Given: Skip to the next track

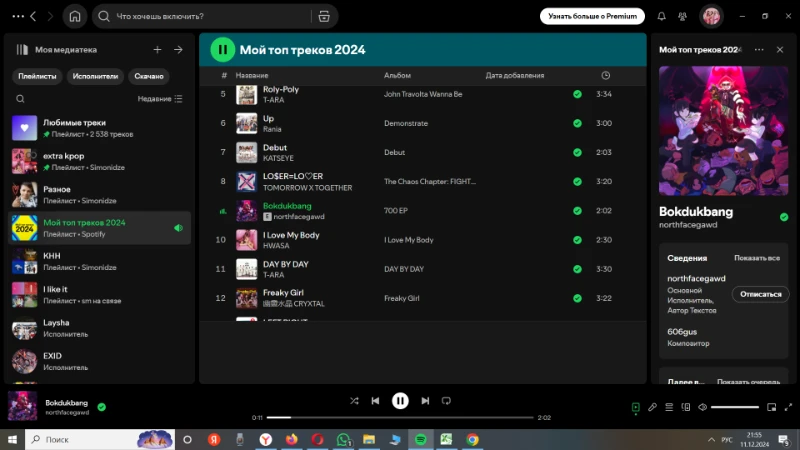Looking at the screenshot, I should [x=425, y=401].
